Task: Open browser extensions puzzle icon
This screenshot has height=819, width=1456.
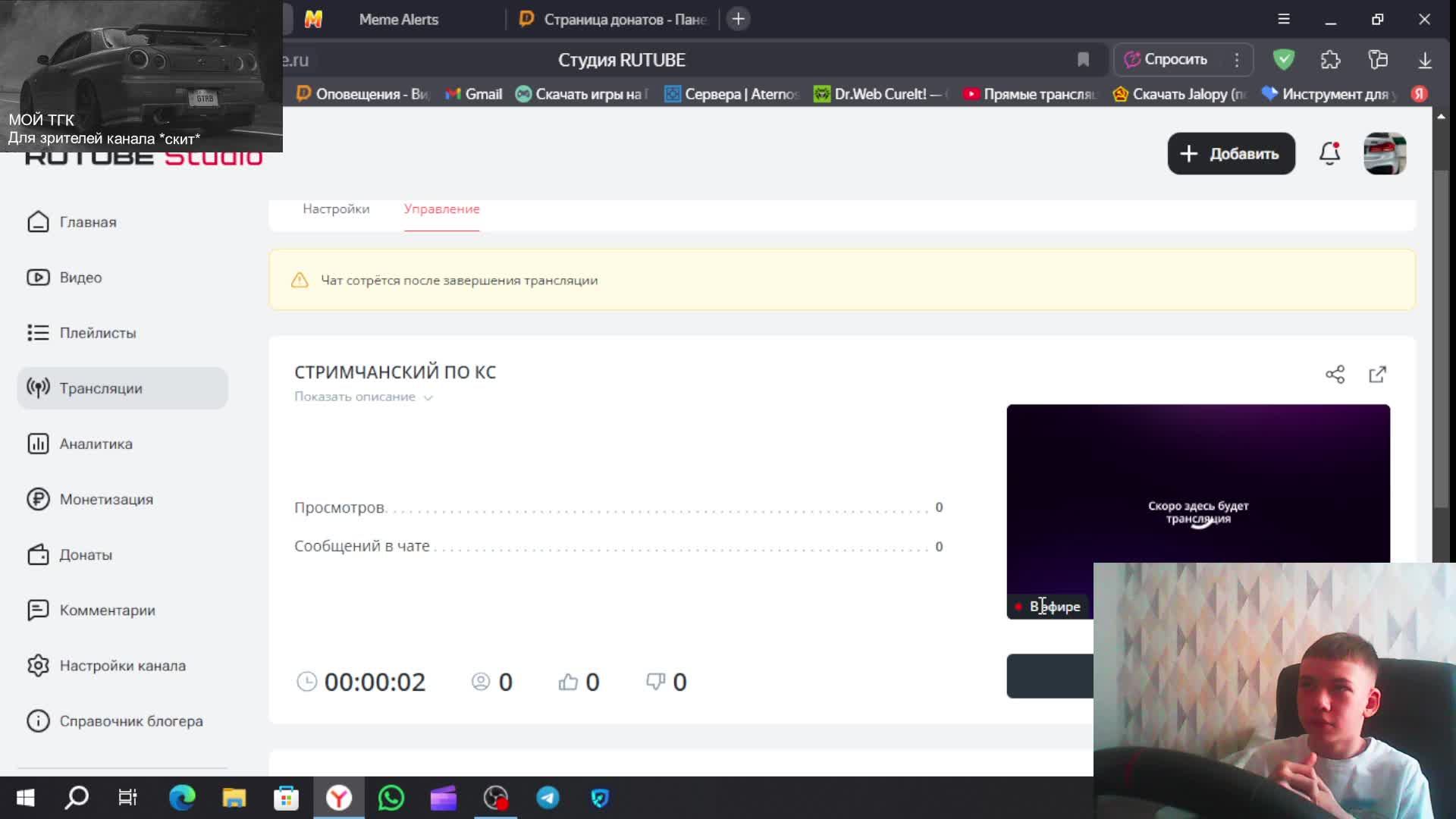Action: pyautogui.click(x=1330, y=59)
